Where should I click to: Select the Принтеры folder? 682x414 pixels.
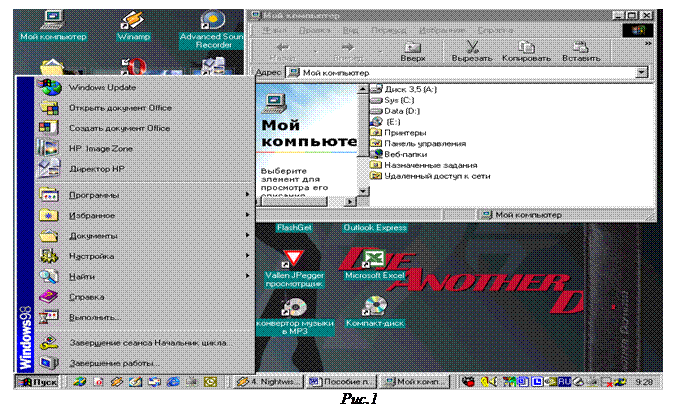398,133
